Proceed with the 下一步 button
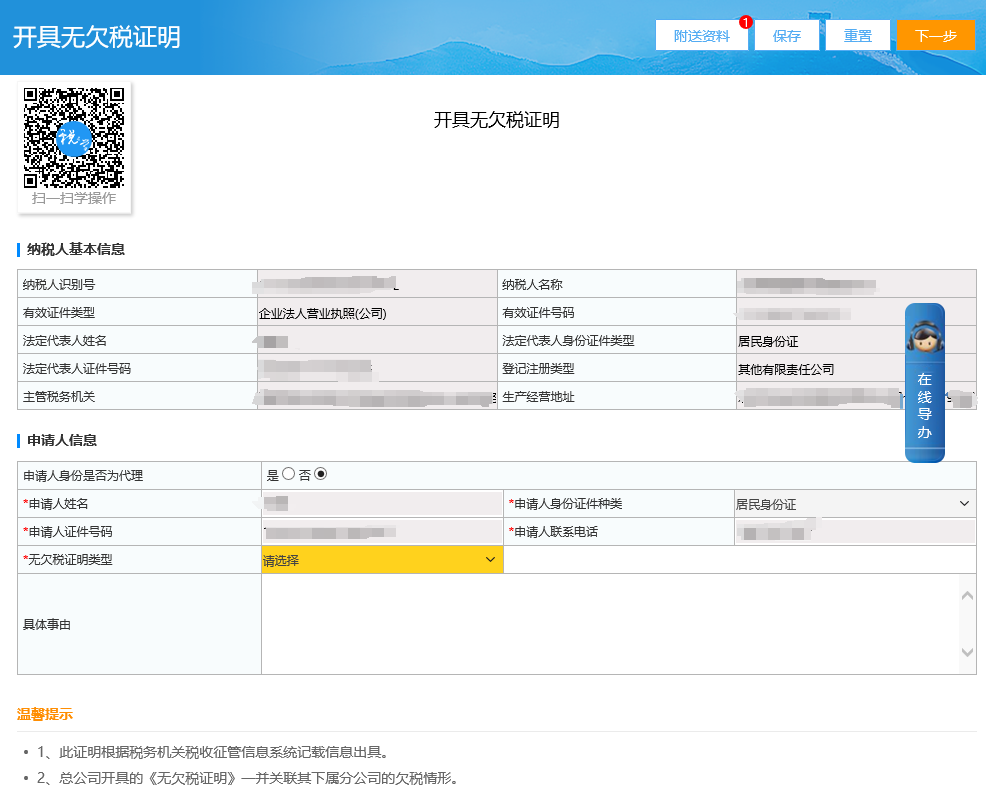Image resolution: width=986 pixels, height=799 pixels. [x=936, y=36]
